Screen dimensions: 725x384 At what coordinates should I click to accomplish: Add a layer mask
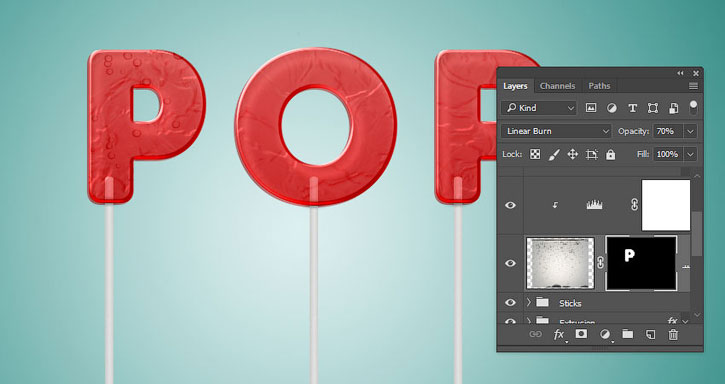(x=581, y=334)
